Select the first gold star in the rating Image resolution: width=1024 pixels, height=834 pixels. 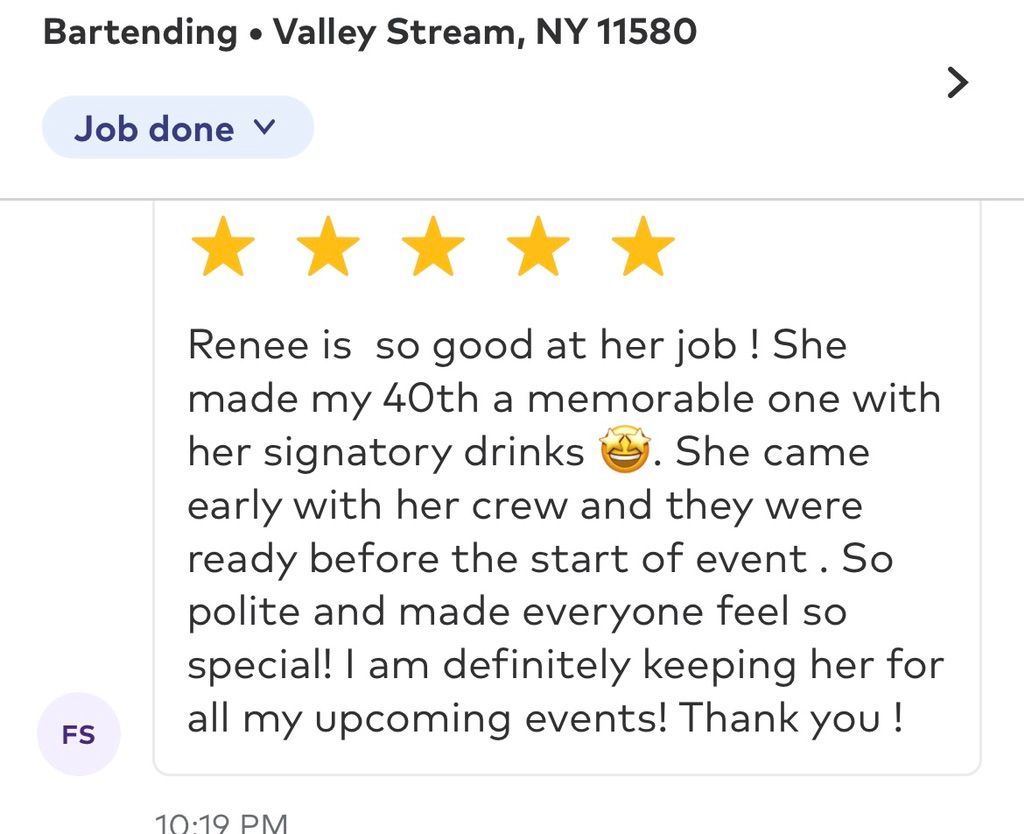[223, 246]
